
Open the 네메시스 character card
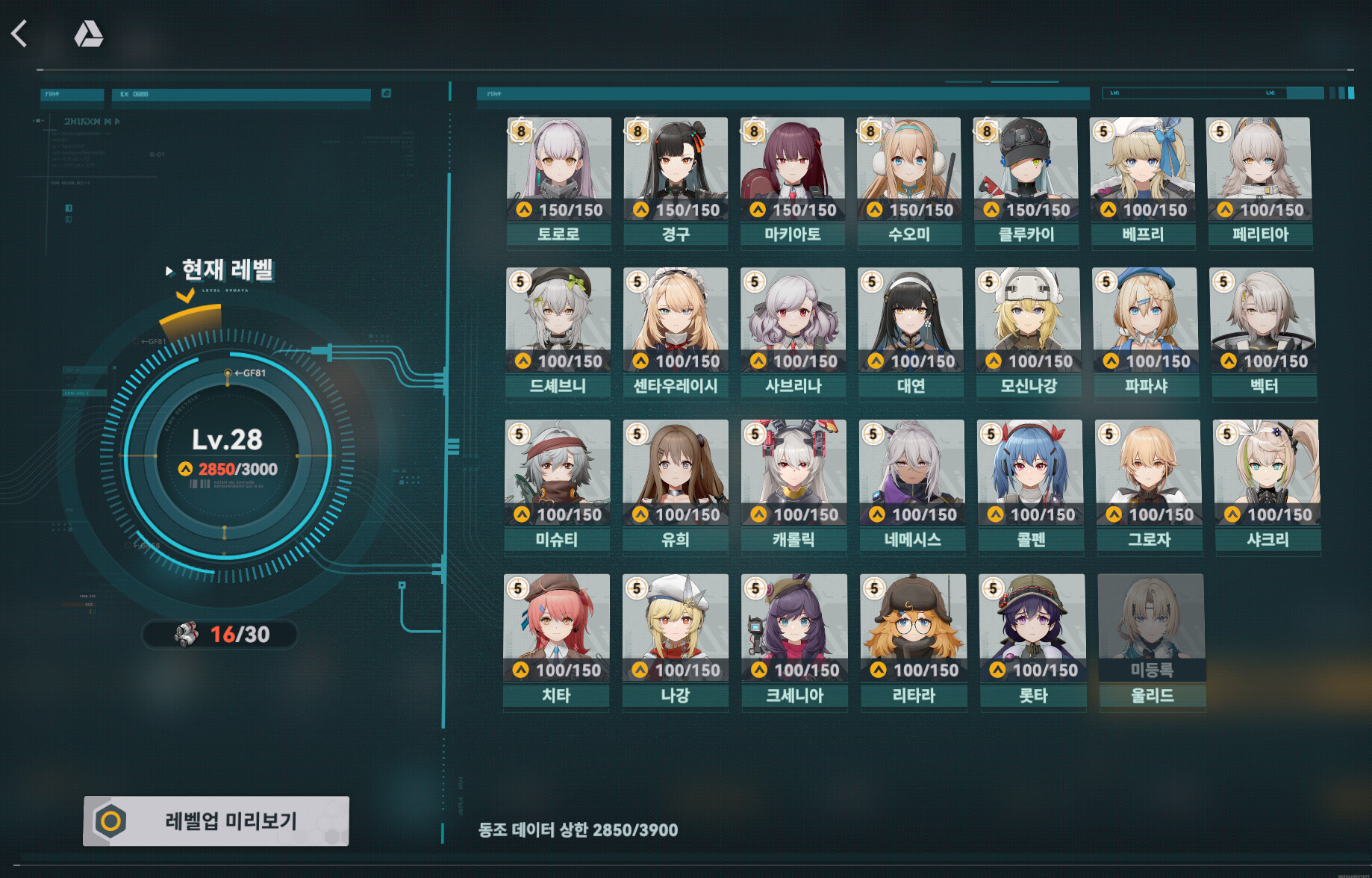(912, 487)
